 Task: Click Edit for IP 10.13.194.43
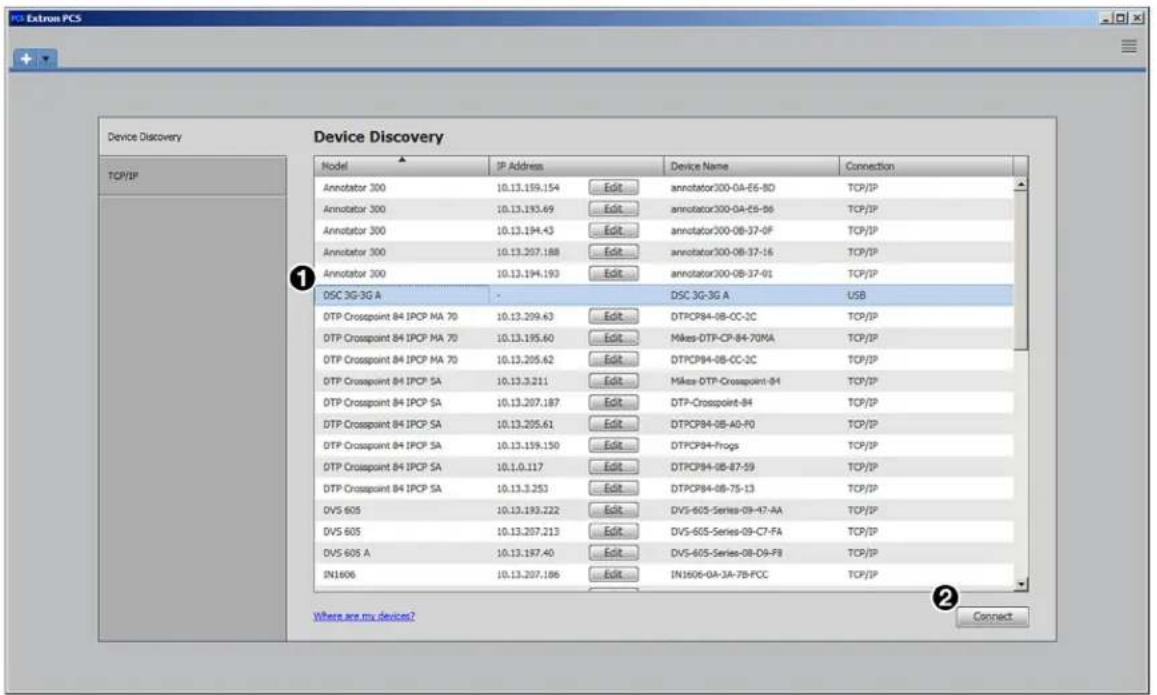coord(613,230)
